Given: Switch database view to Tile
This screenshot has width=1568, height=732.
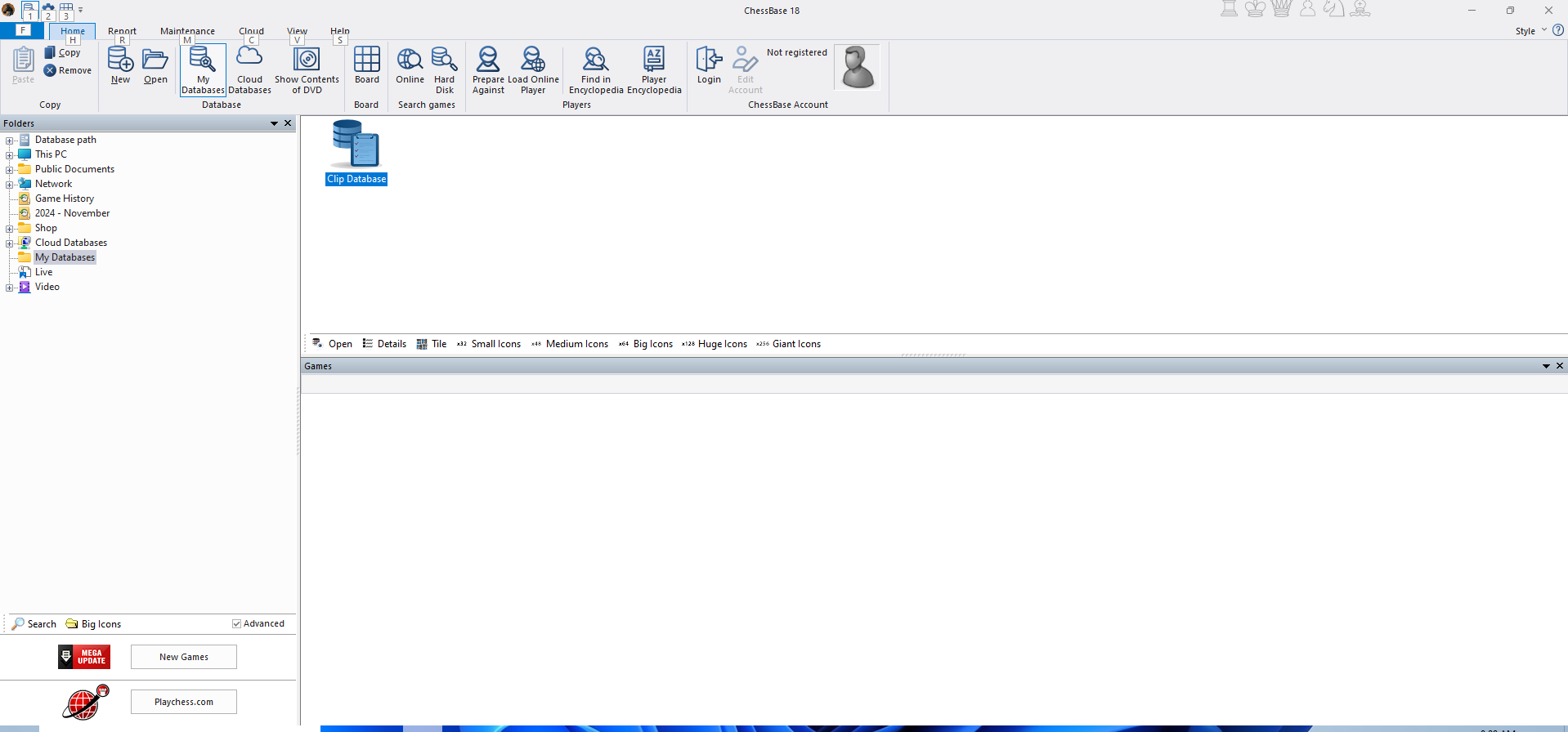Looking at the screenshot, I should [432, 344].
